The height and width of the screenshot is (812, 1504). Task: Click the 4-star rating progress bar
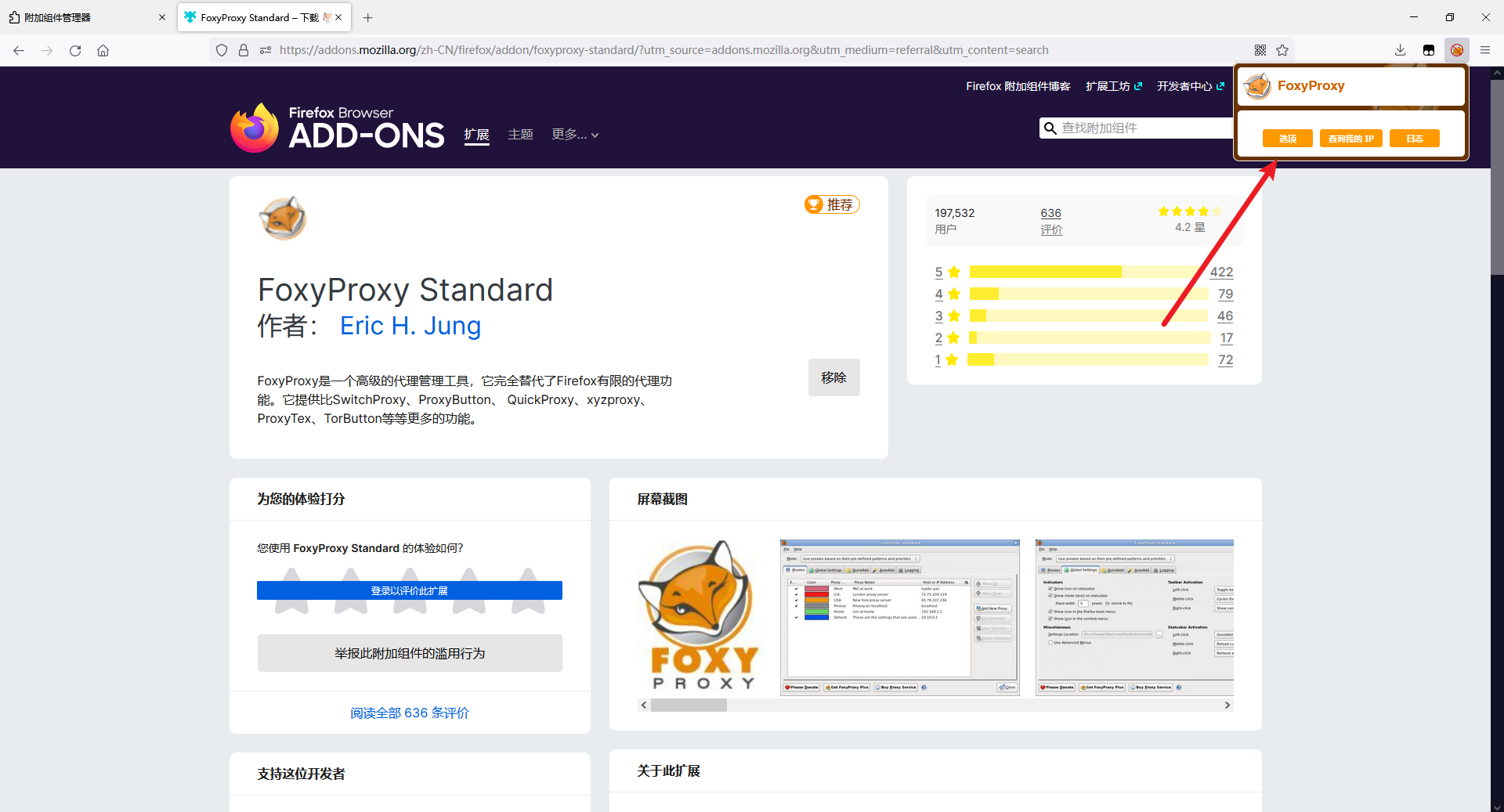tap(1089, 294)
